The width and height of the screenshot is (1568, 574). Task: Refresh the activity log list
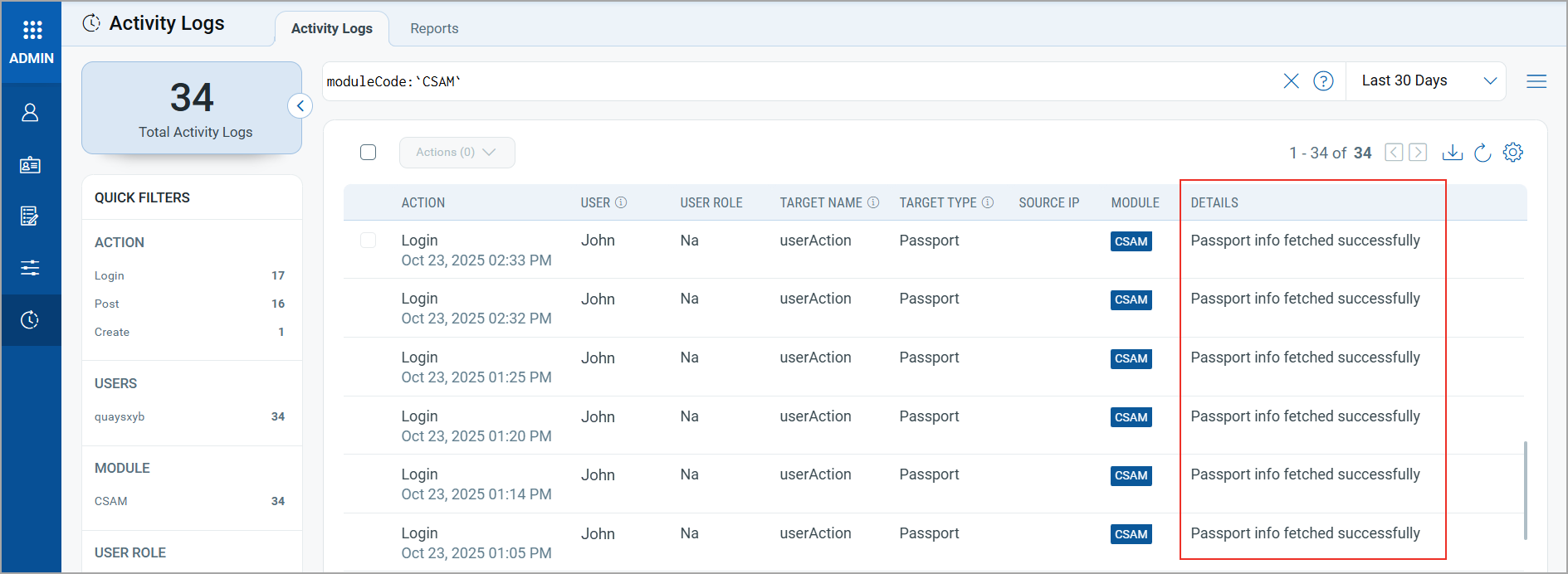pyautogui.click(x=1483, y=153)
